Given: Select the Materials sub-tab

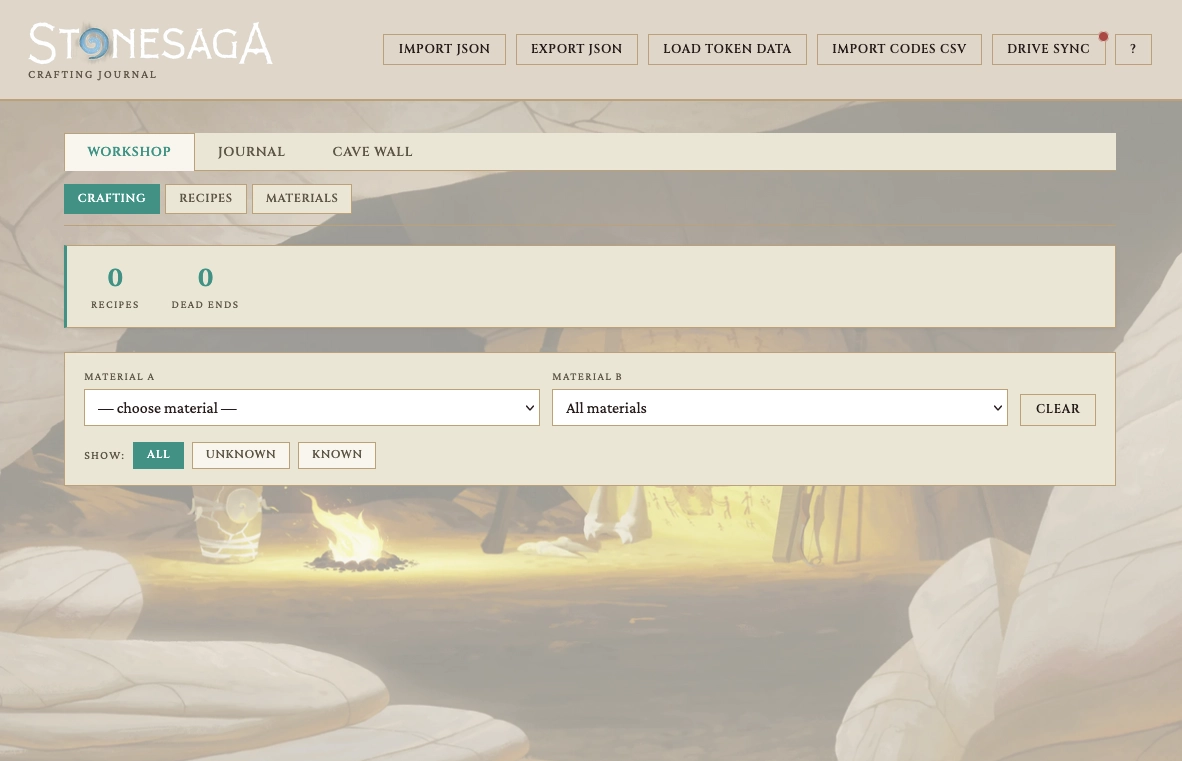Looking at the screenshot, I should 302,198.
